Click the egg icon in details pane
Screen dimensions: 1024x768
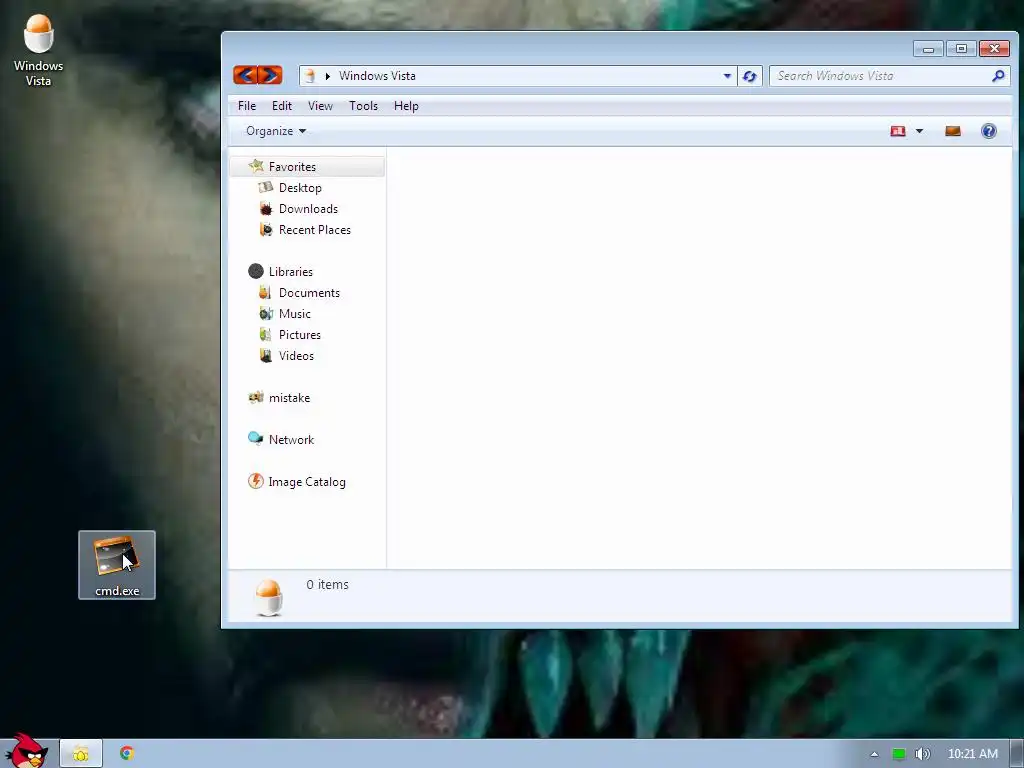(x=268, y=598)
